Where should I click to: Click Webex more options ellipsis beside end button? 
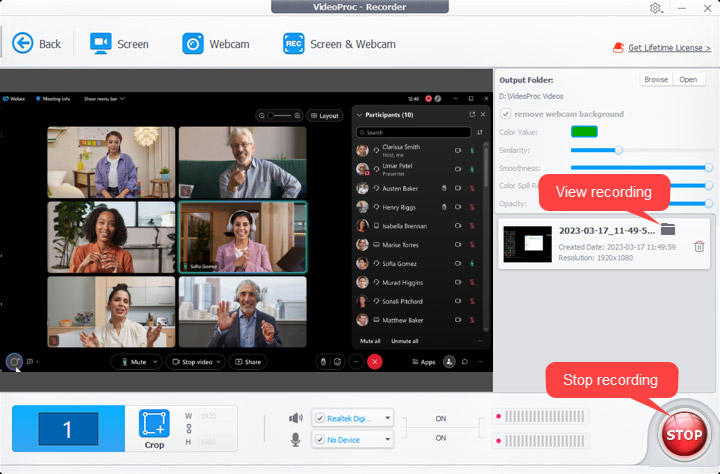click(x=356, y=362)
